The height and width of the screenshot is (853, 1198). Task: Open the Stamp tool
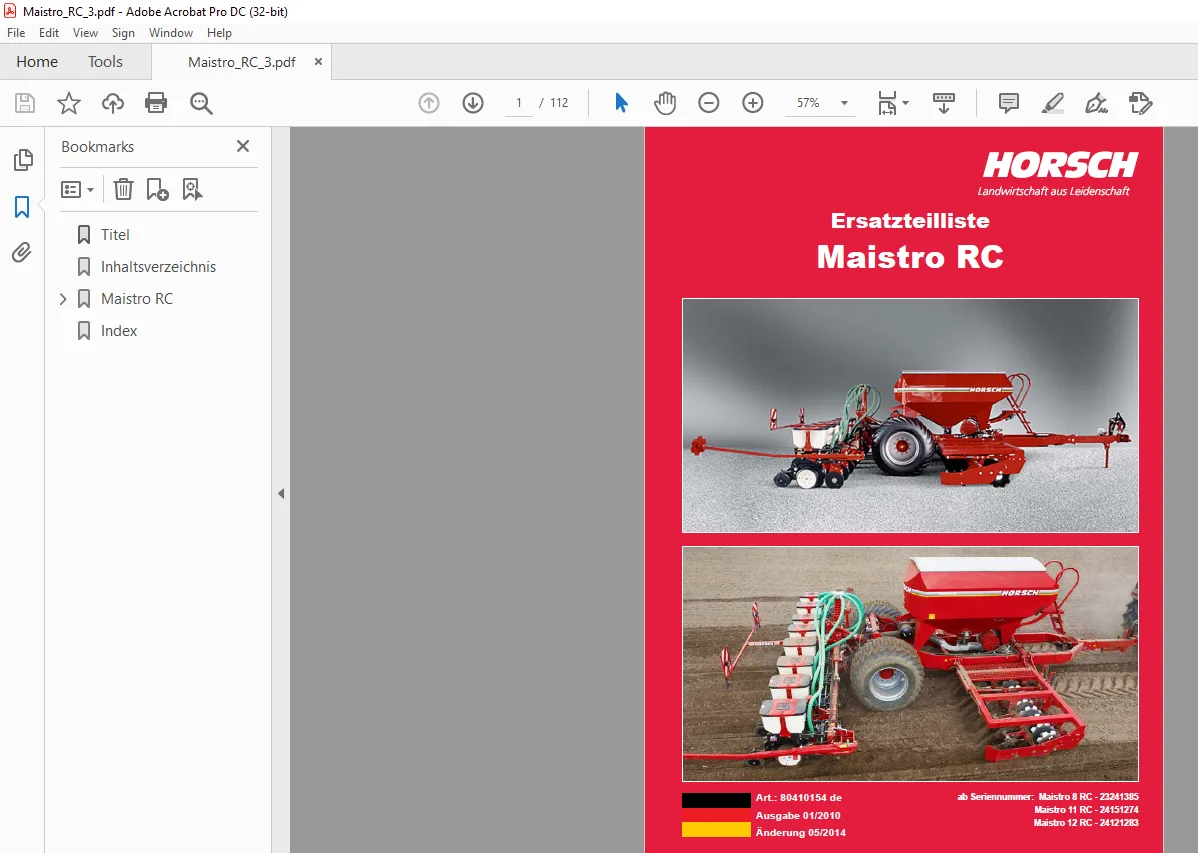click(1140, 102)
